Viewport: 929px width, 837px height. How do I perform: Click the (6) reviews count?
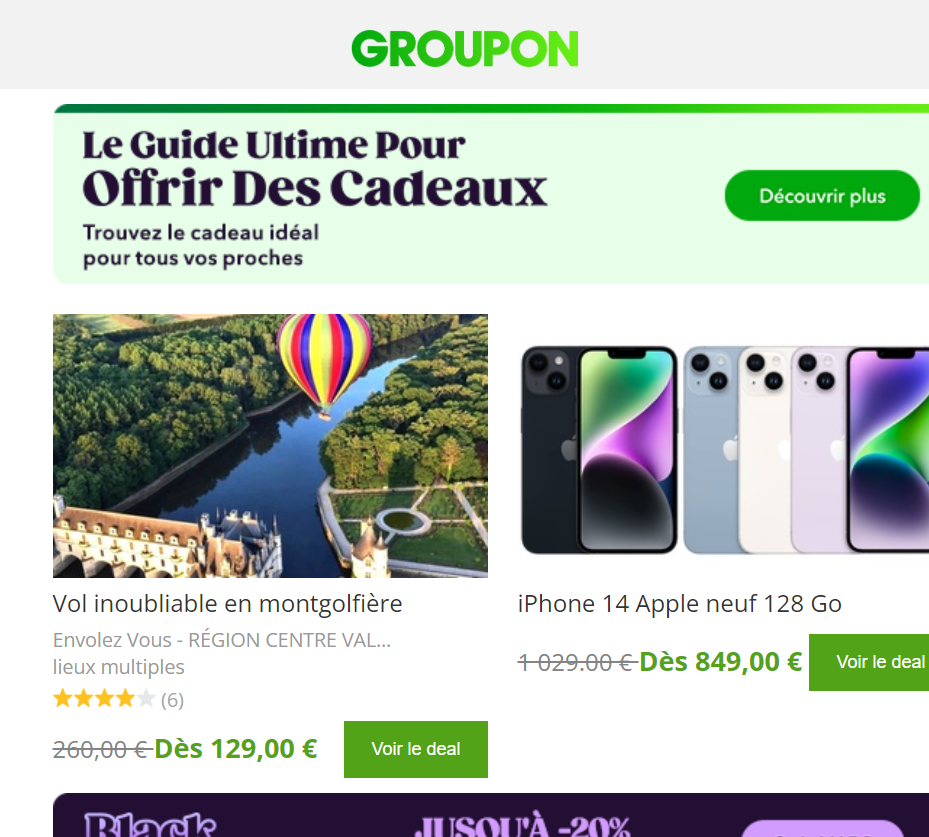click(x=172, y=700)
